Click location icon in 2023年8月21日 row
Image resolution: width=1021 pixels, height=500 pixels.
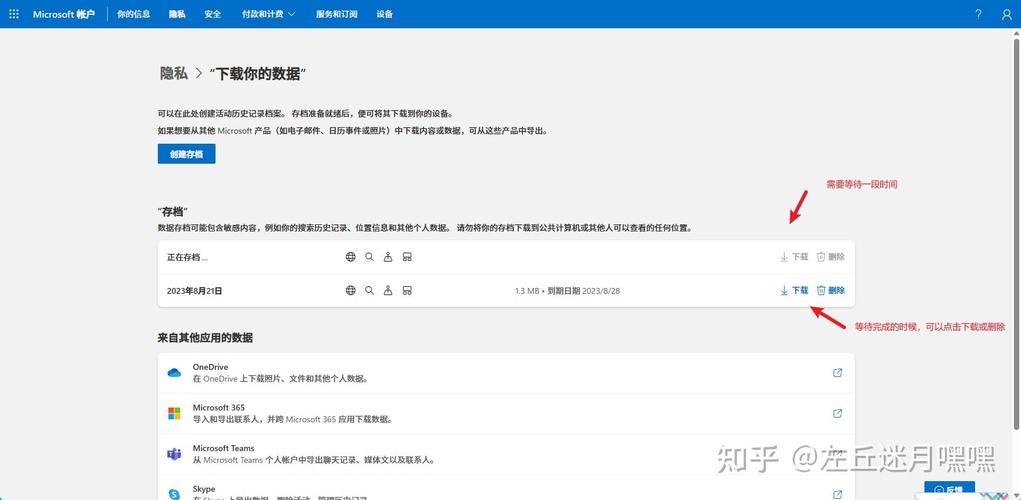click(388, 290)
